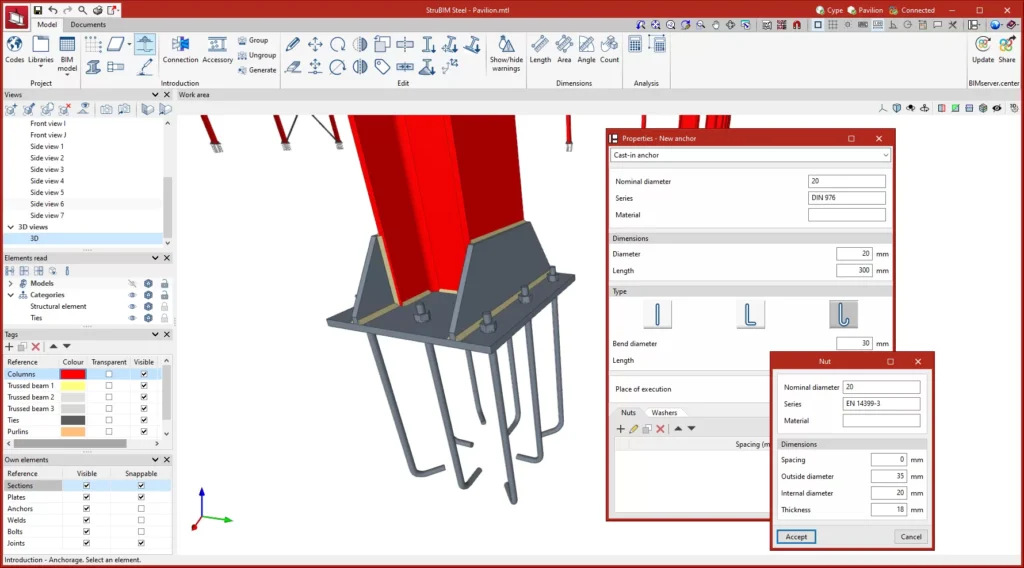Click the red Columns colour swatch
1024x568 pixels.
tap(73, 374)
